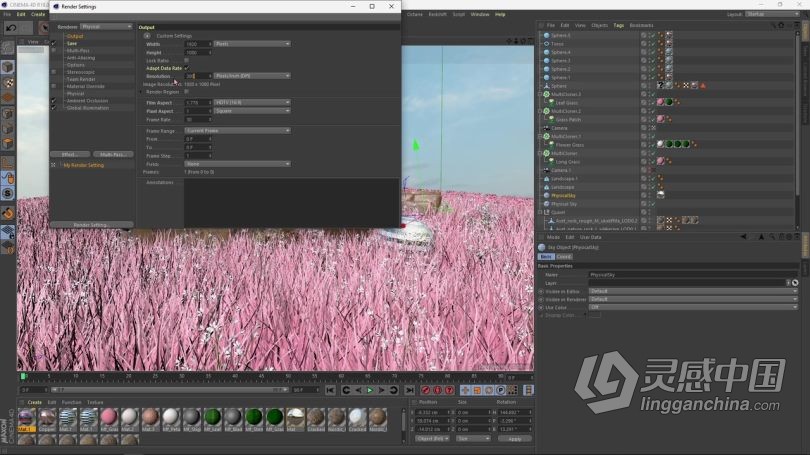Image resolution: width=810 pixels, height=455 pixels.
Task: Toggle the Multi-Pass checkbox in Render Settings
Action: [x=53, y=51]
